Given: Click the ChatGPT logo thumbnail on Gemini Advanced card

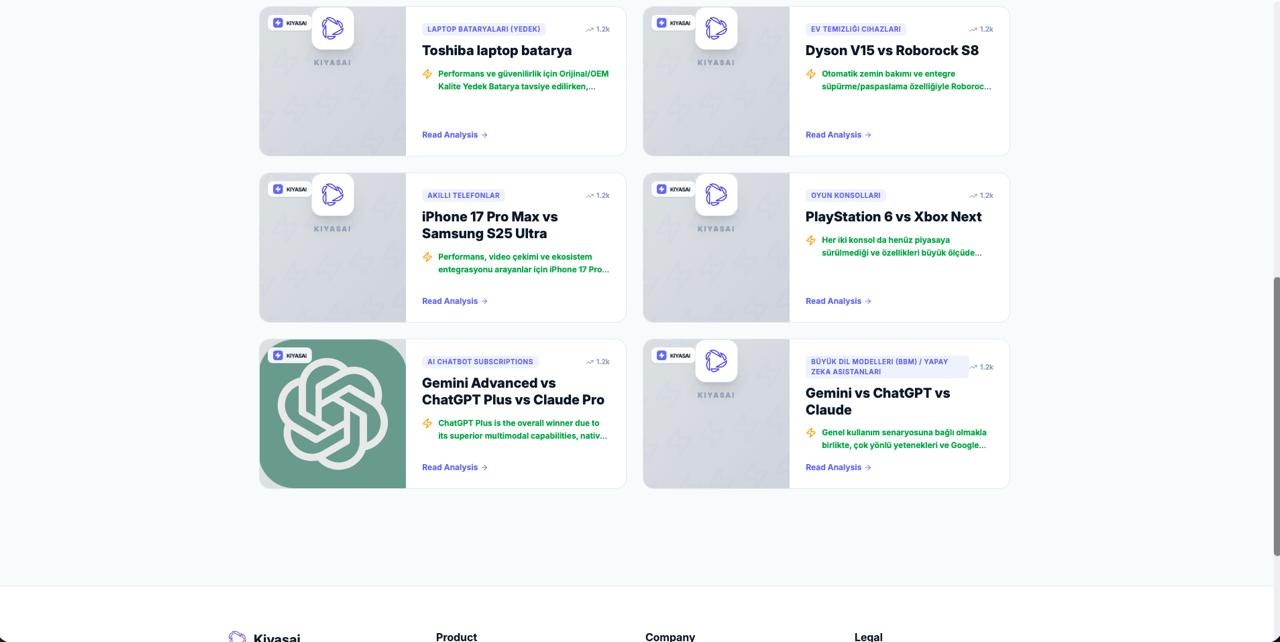Looking at the screenshot, I should (x=333, y=413).
